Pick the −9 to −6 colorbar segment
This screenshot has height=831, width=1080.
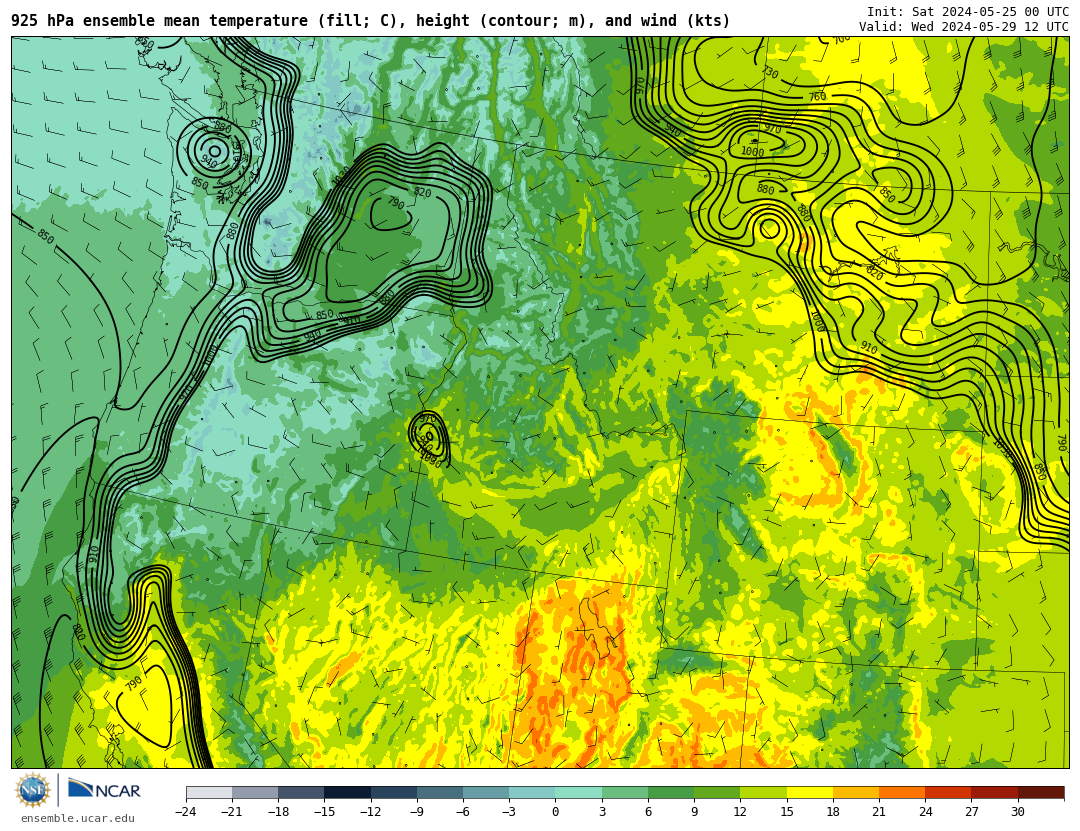click(x=440, y=792)
